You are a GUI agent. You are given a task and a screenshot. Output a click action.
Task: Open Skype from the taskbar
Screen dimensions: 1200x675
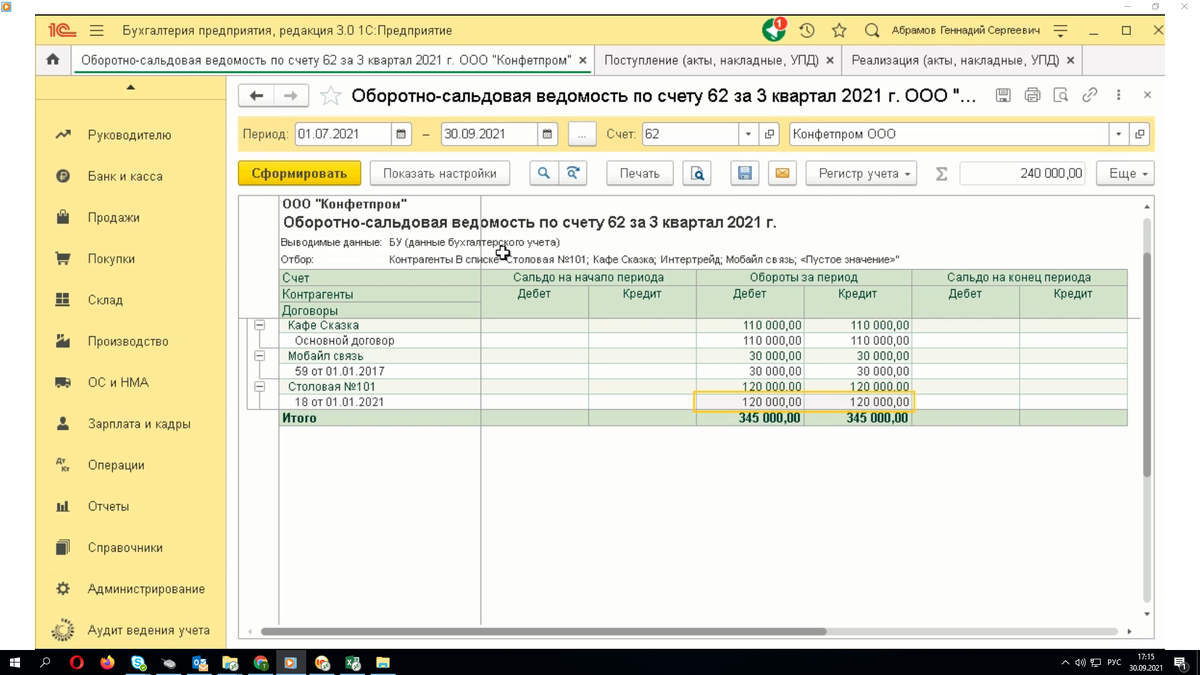pyautogui.click(x=138, y=662)
